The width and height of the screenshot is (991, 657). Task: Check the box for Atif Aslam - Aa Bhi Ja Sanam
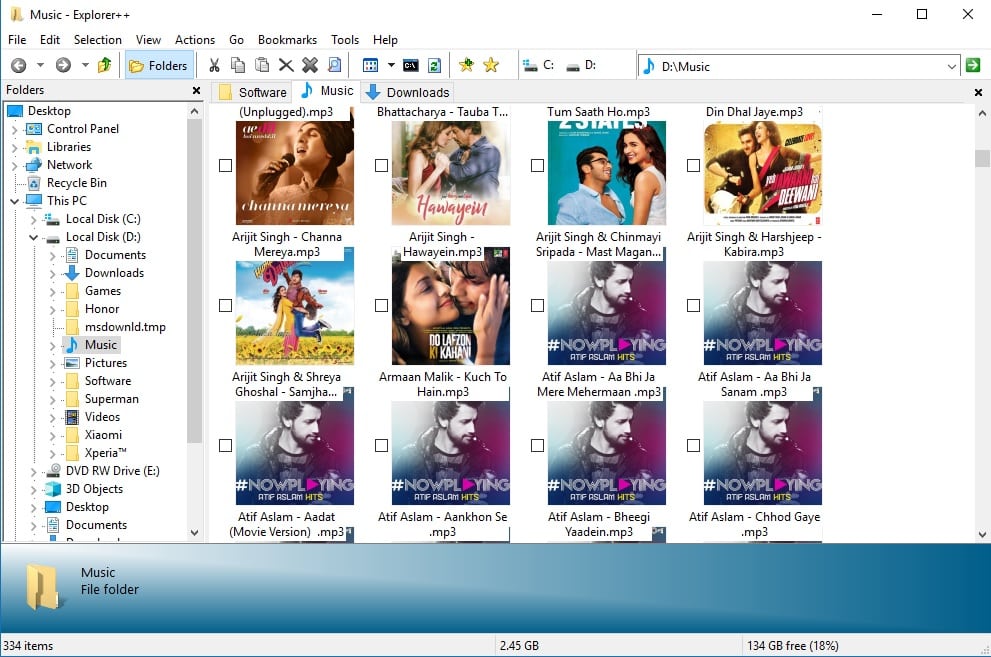(x=693, y=306)
